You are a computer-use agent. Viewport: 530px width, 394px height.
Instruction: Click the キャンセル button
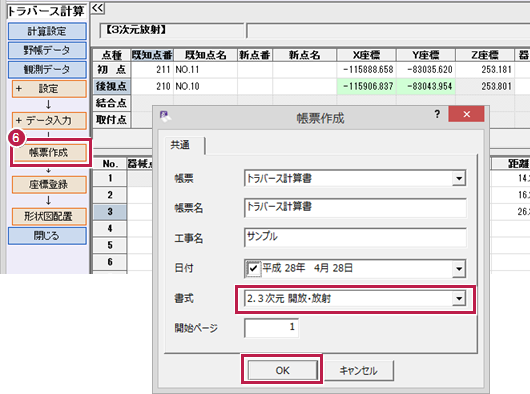[359, 371]
